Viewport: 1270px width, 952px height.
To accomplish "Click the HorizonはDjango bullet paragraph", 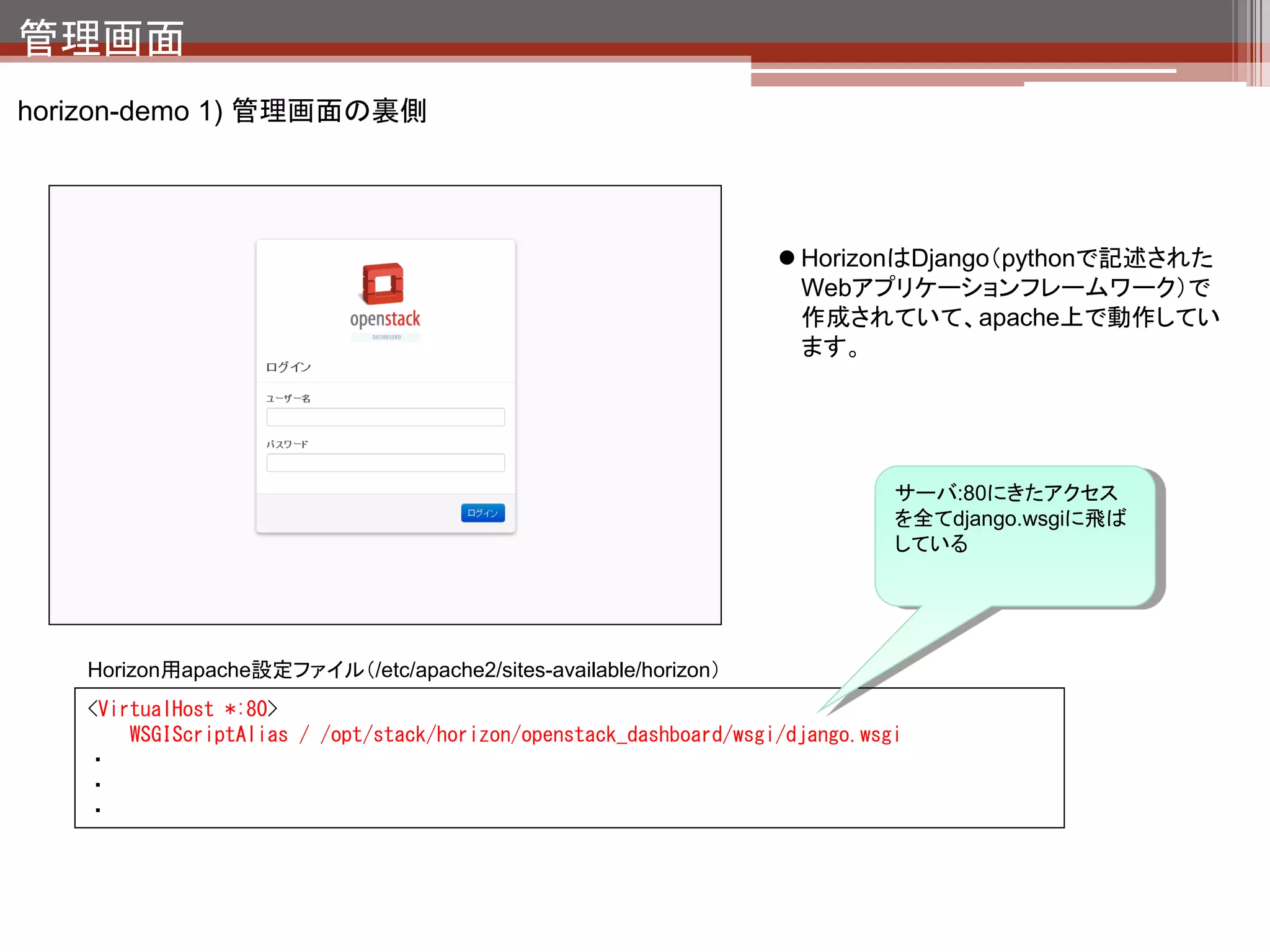I will point(1000,302).
